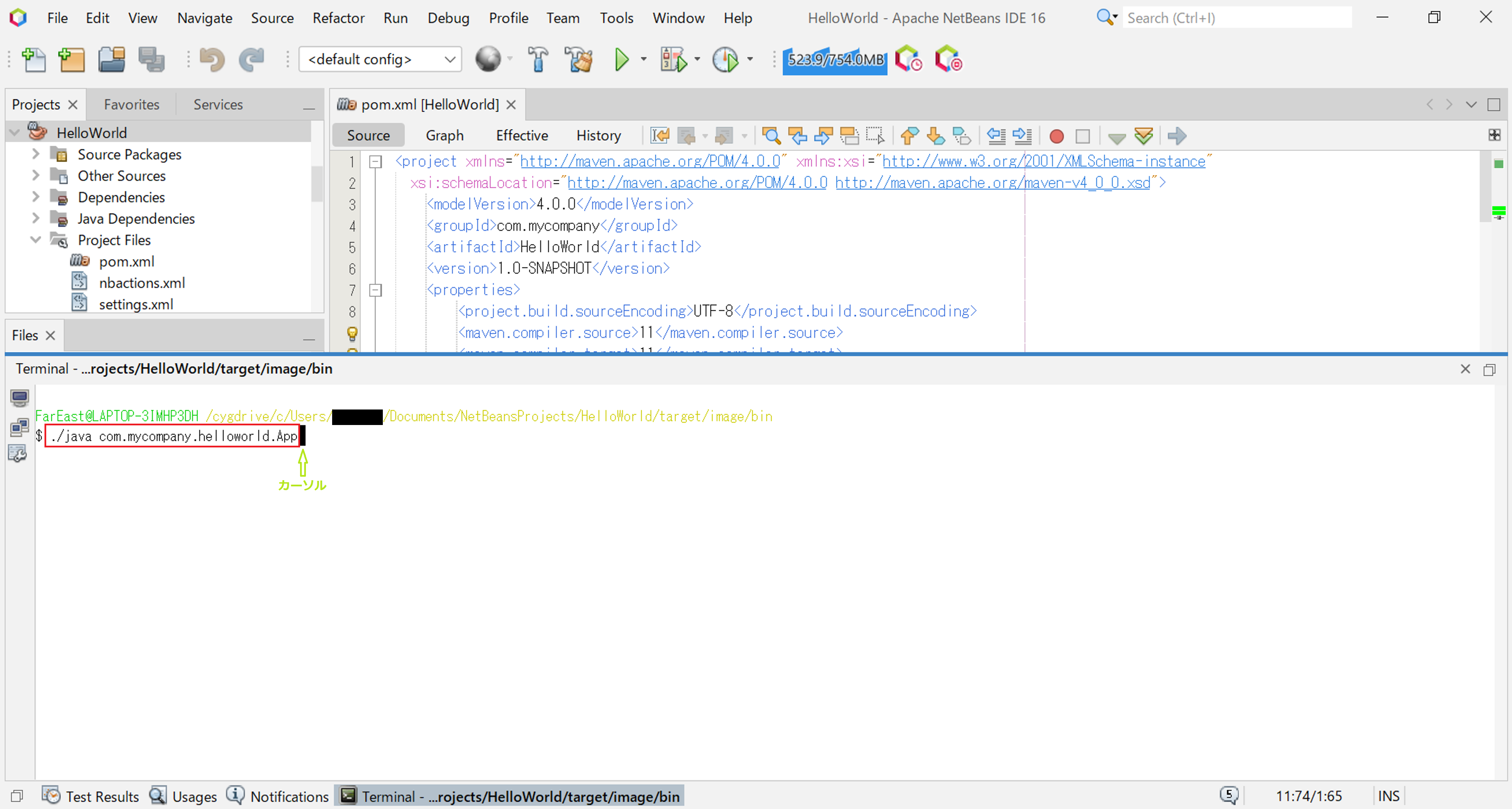The width and height of the screenshot is (1512, 809).
Task: Toggle the editor's Rectangular Selection icon
Action: 875,136
